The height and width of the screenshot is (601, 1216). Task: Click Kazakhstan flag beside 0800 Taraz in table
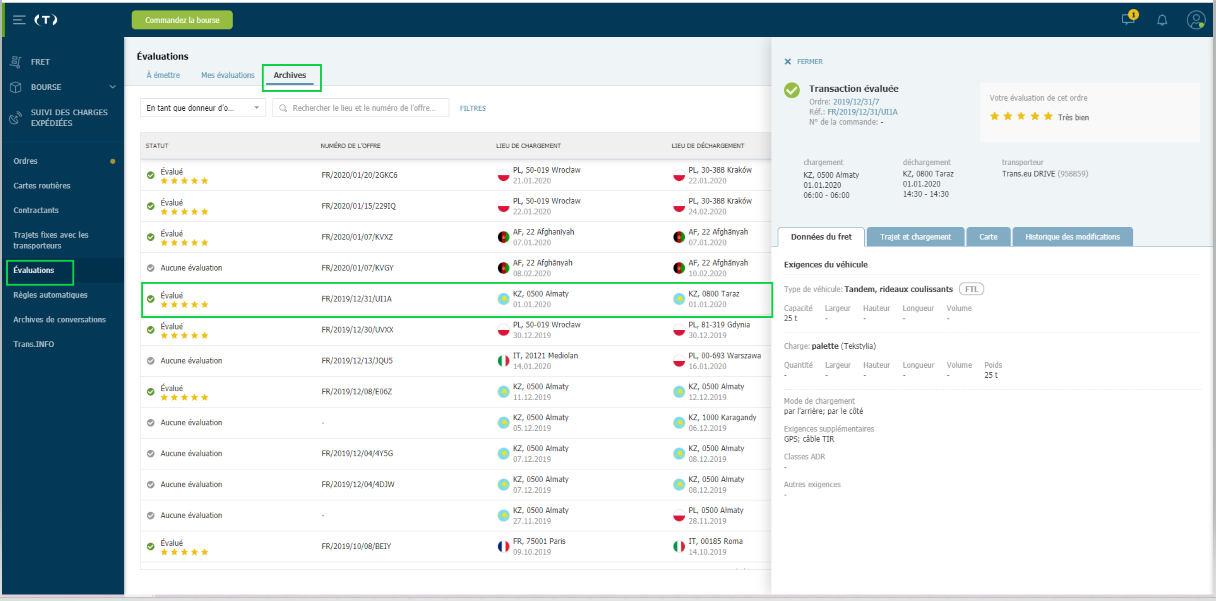(679, 299)
